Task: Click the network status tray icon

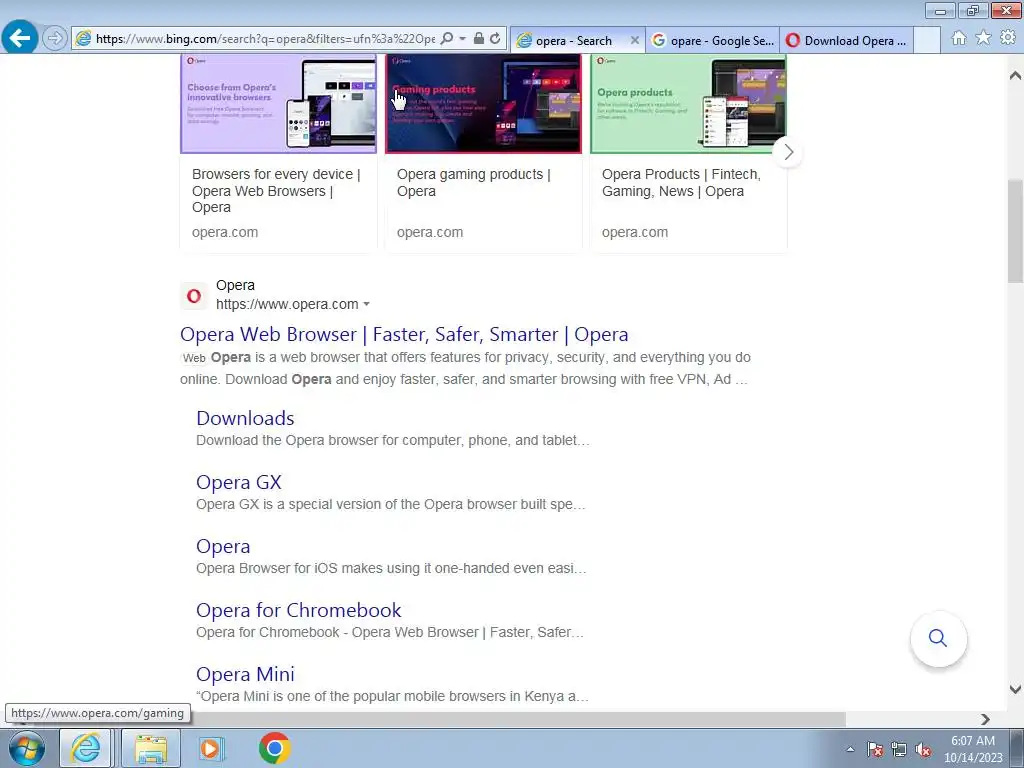Action: (899, 749)
